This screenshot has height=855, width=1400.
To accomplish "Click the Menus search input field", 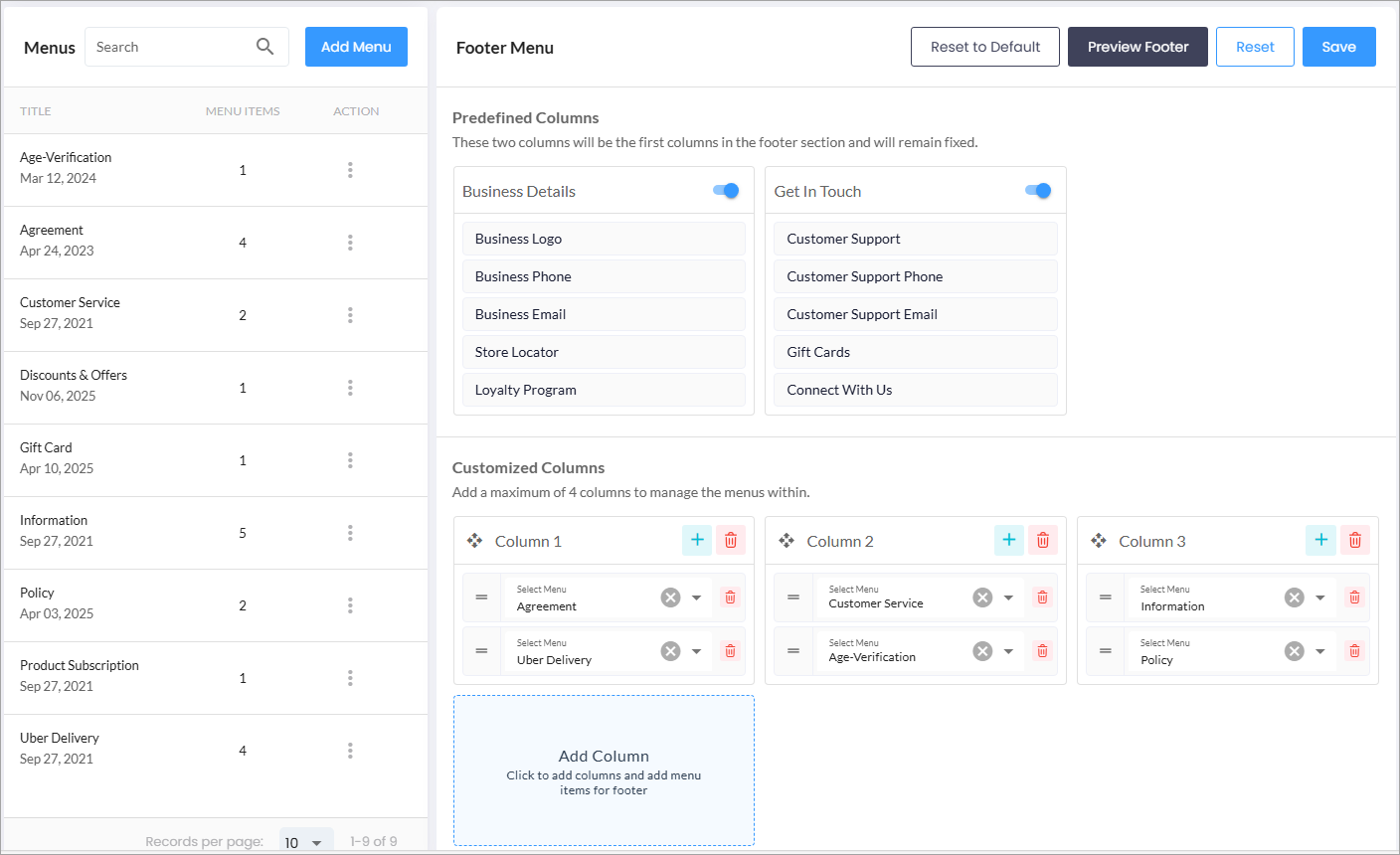I will 169,47.
